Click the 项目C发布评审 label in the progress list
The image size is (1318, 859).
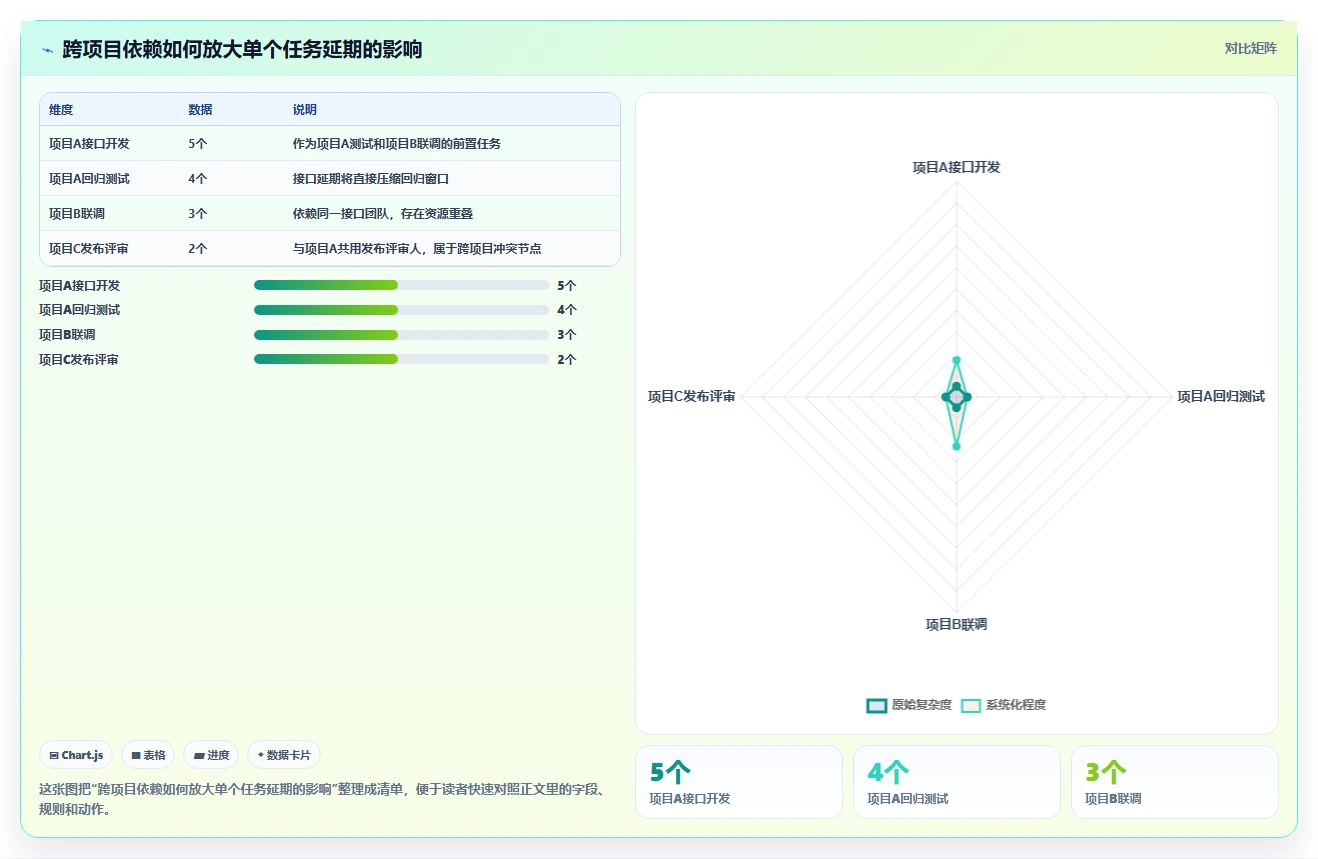point(79,360)
